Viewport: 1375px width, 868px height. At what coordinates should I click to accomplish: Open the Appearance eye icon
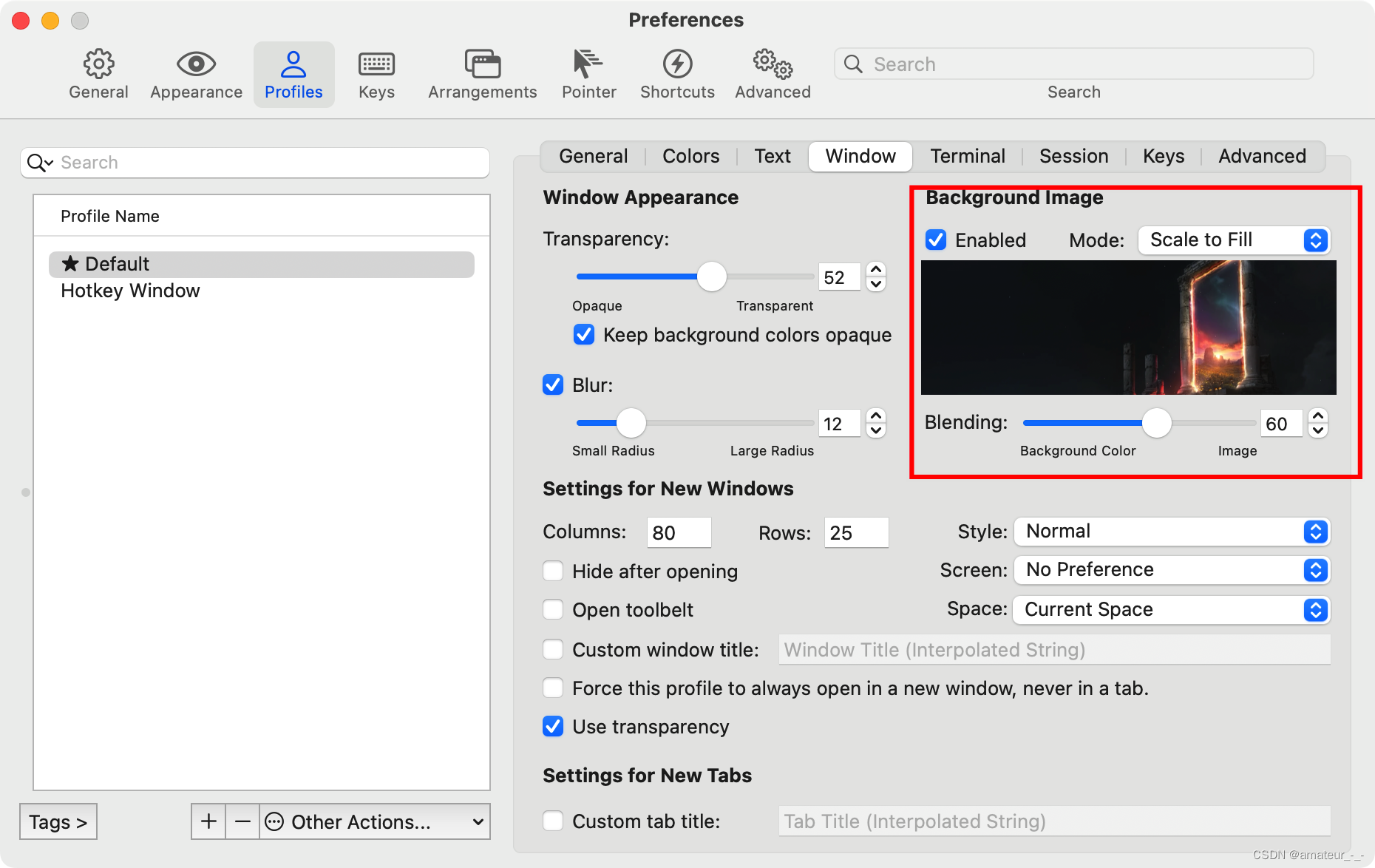tap(196, 64)
